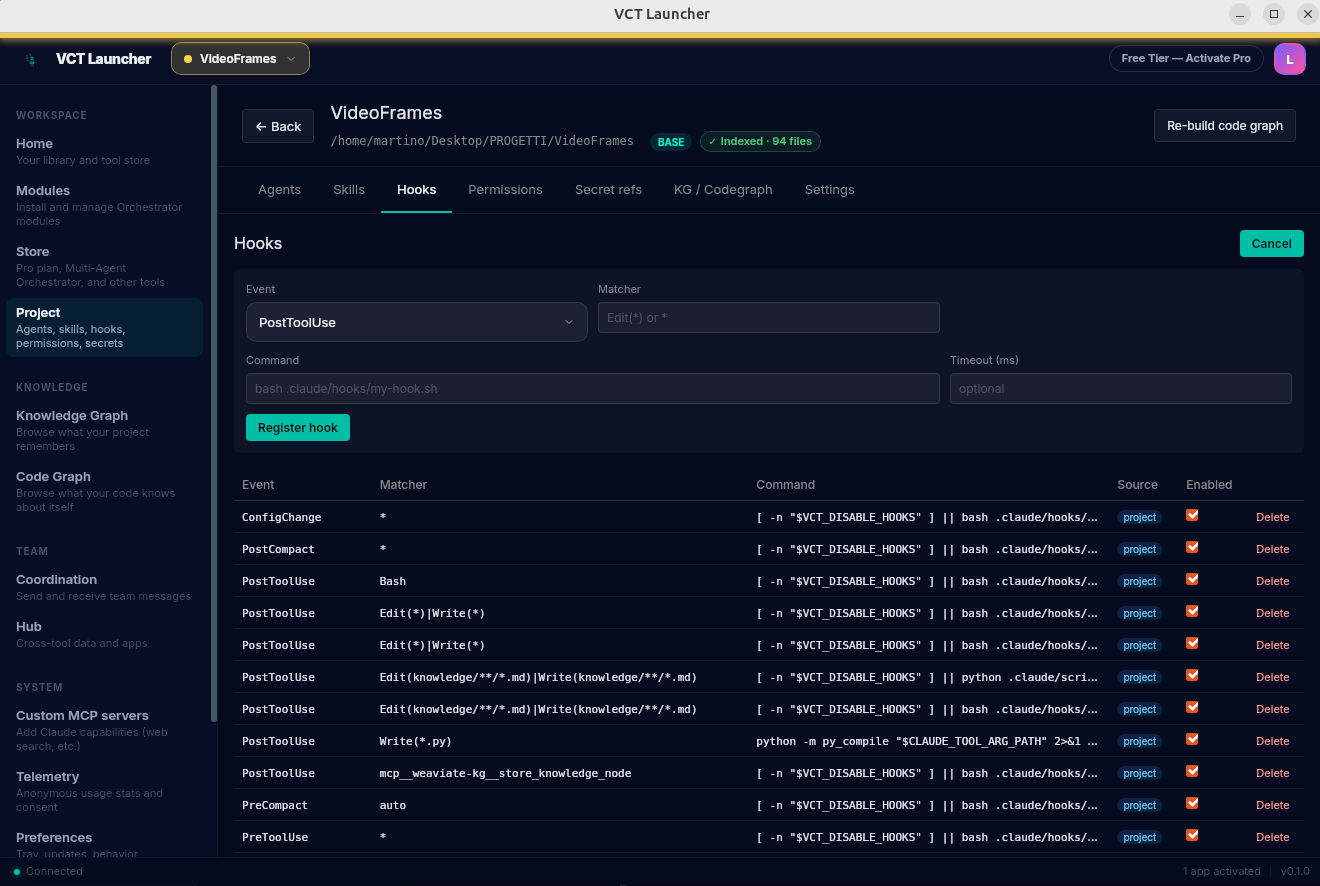Delete the PreCompact auto hook
The image size is (1320, 886).
tap(1272, 805)
